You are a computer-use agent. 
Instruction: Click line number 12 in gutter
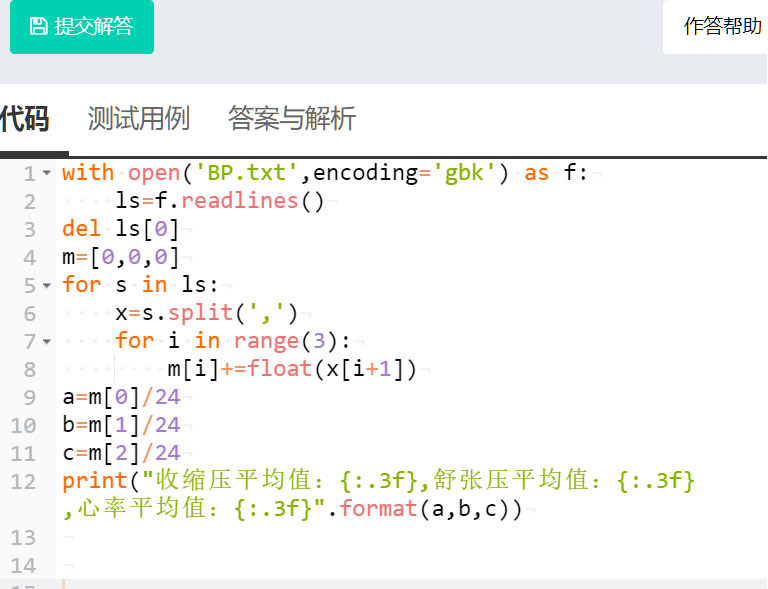pyautogui.click(x=24, y=482)
